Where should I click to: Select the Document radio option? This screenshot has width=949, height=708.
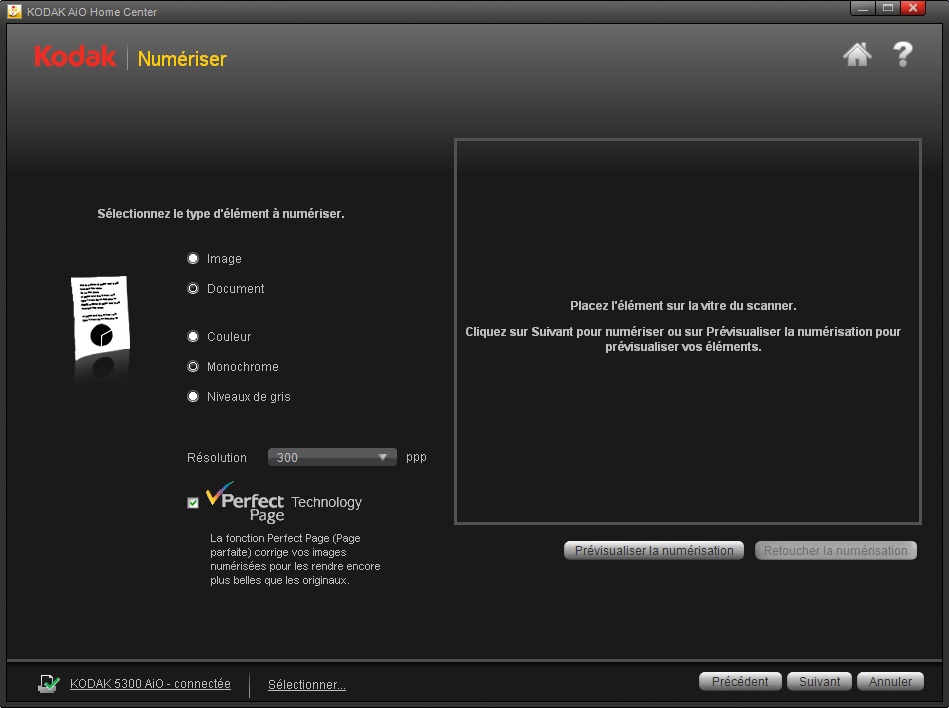point(193,289)
